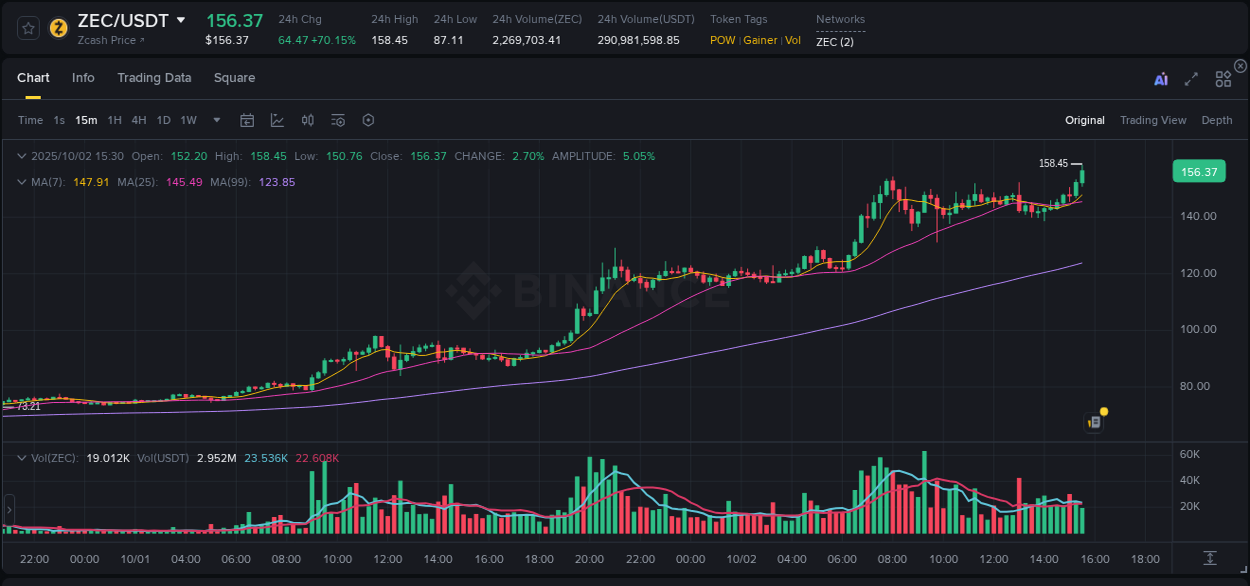
Task: Click the Gainer token tag
Action: tap(761, 40)
